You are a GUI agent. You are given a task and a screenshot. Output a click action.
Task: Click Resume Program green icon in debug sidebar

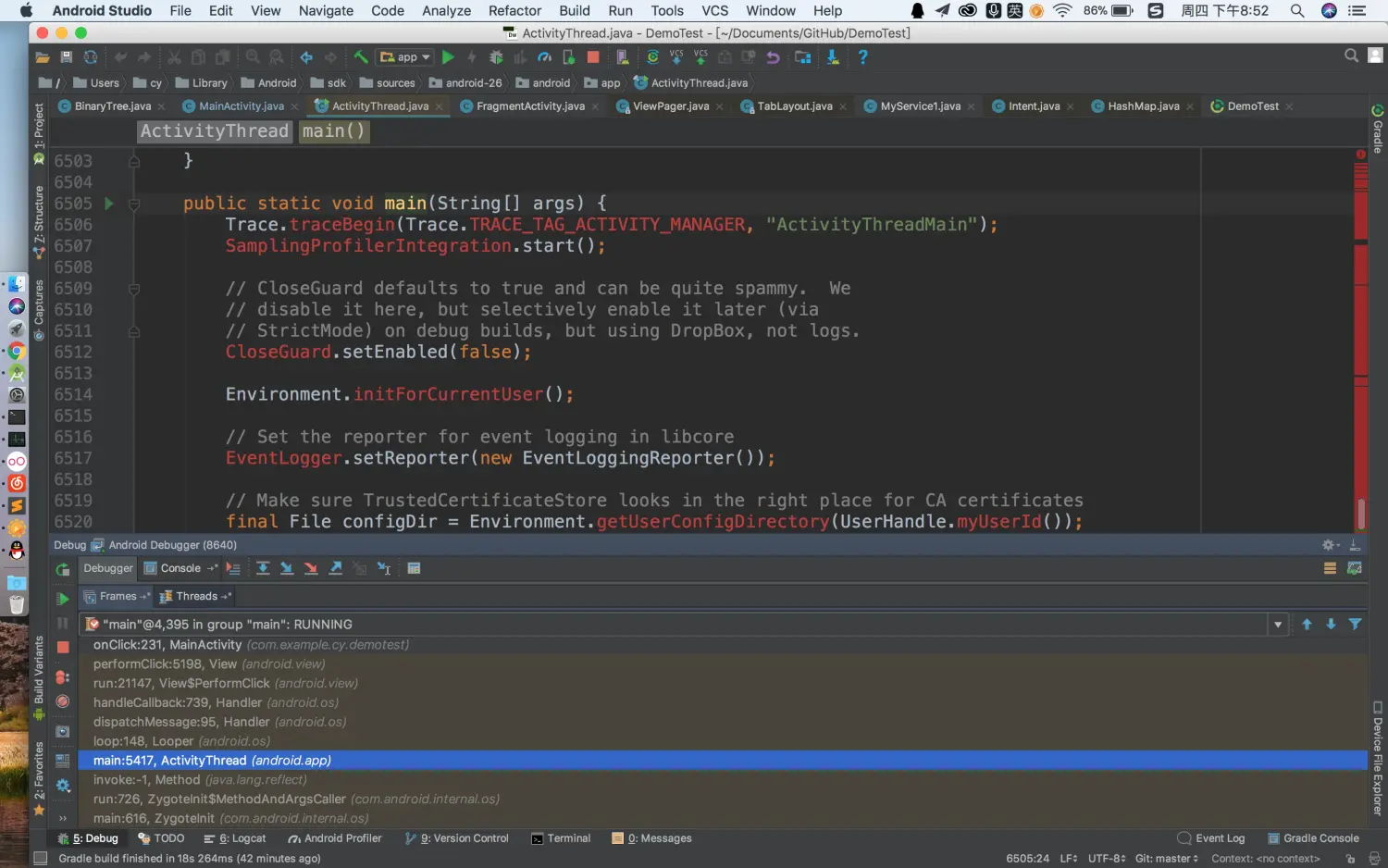point(62,599)
